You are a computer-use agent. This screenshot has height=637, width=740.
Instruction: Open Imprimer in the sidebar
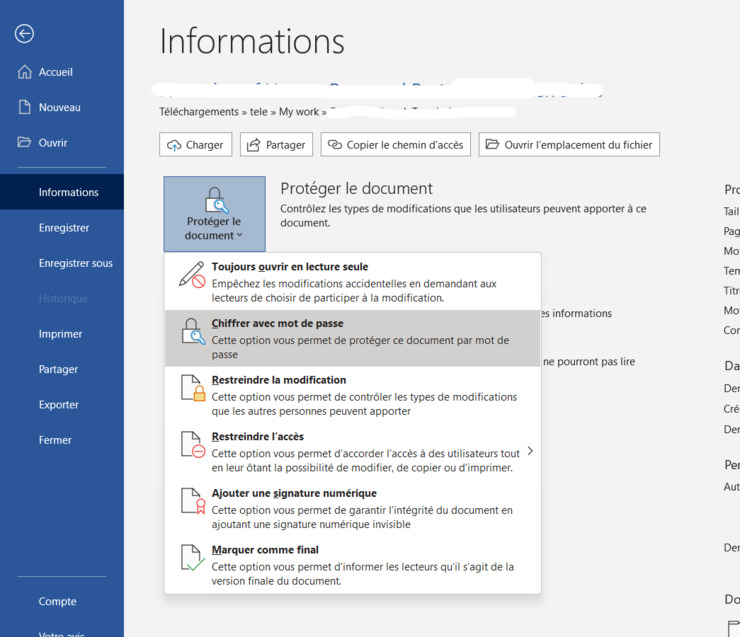click(62, 334)
